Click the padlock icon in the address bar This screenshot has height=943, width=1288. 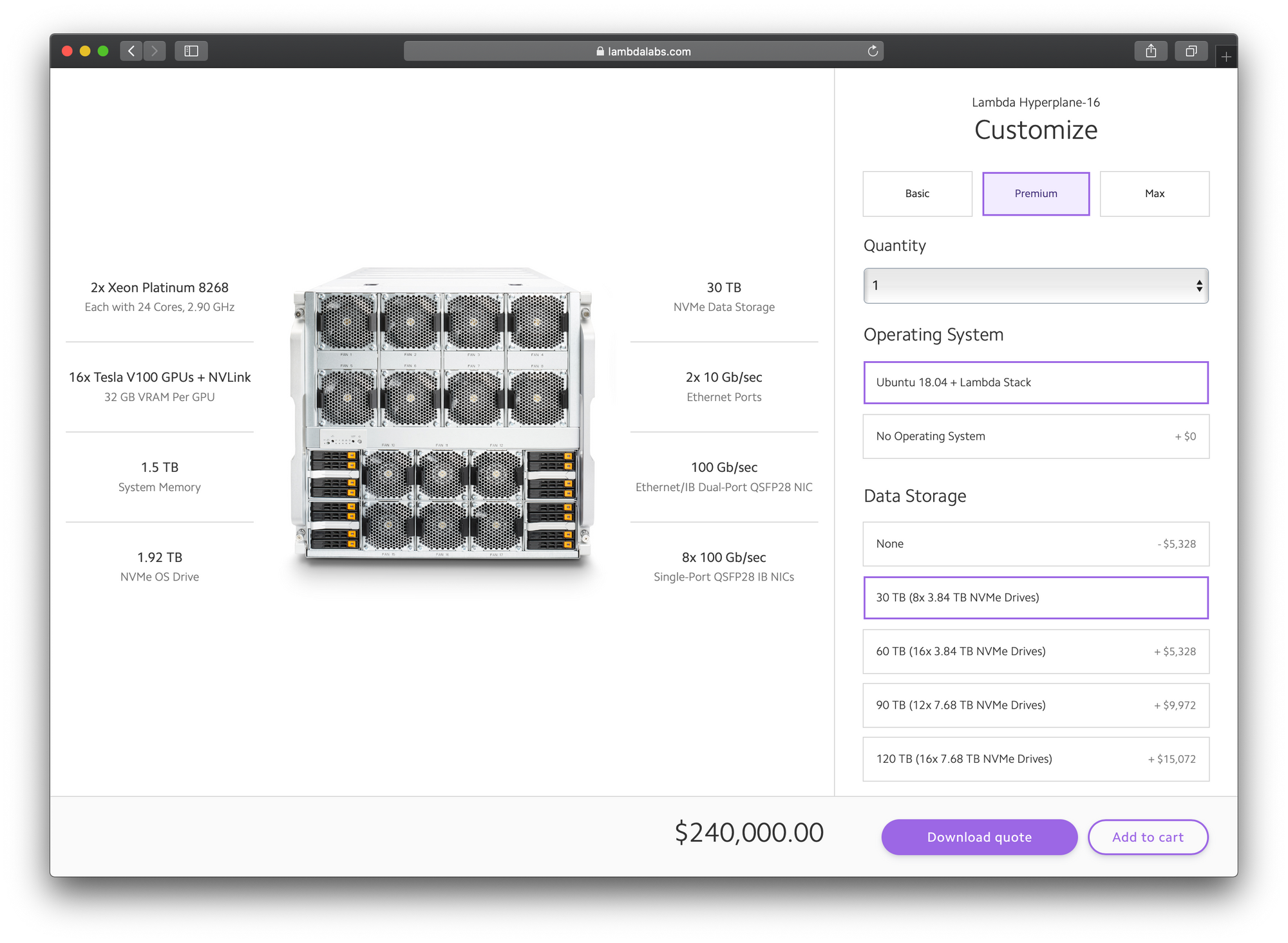[x=600, y=51]
